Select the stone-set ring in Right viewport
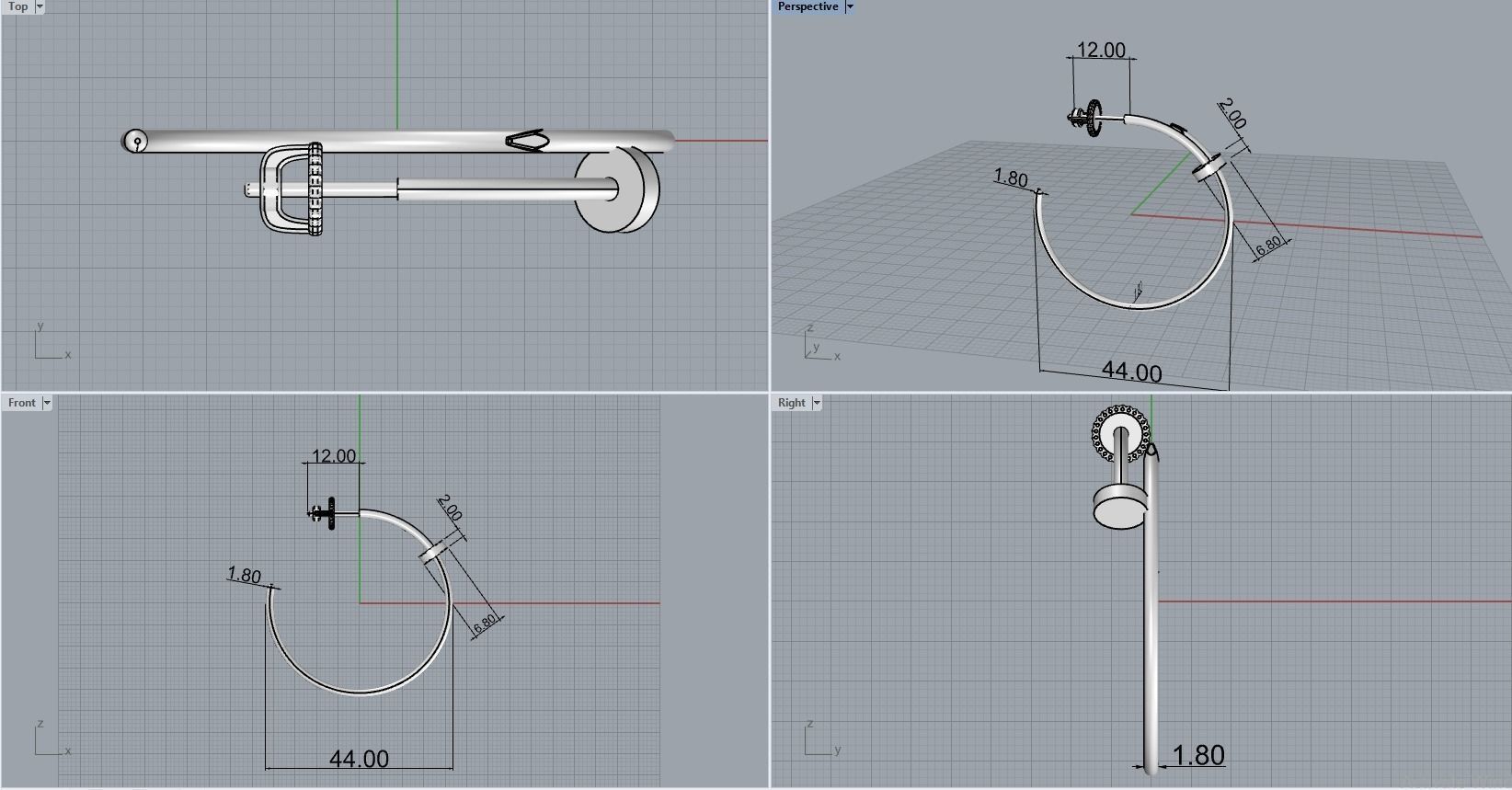Image resolution: width=1512 pixels, height=790 pixels. tap(1120, 434)
